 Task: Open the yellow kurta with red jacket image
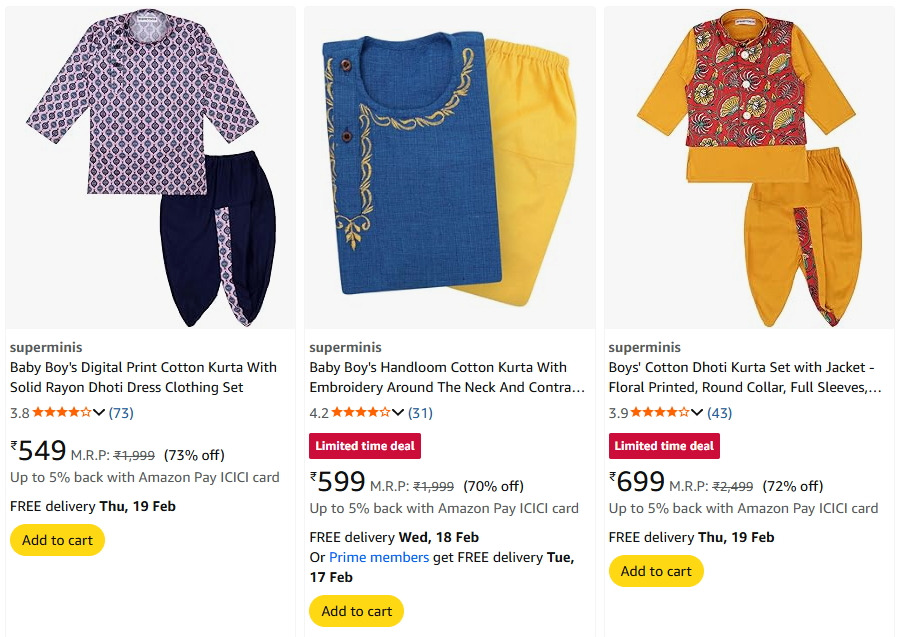(x=749, y=168)
